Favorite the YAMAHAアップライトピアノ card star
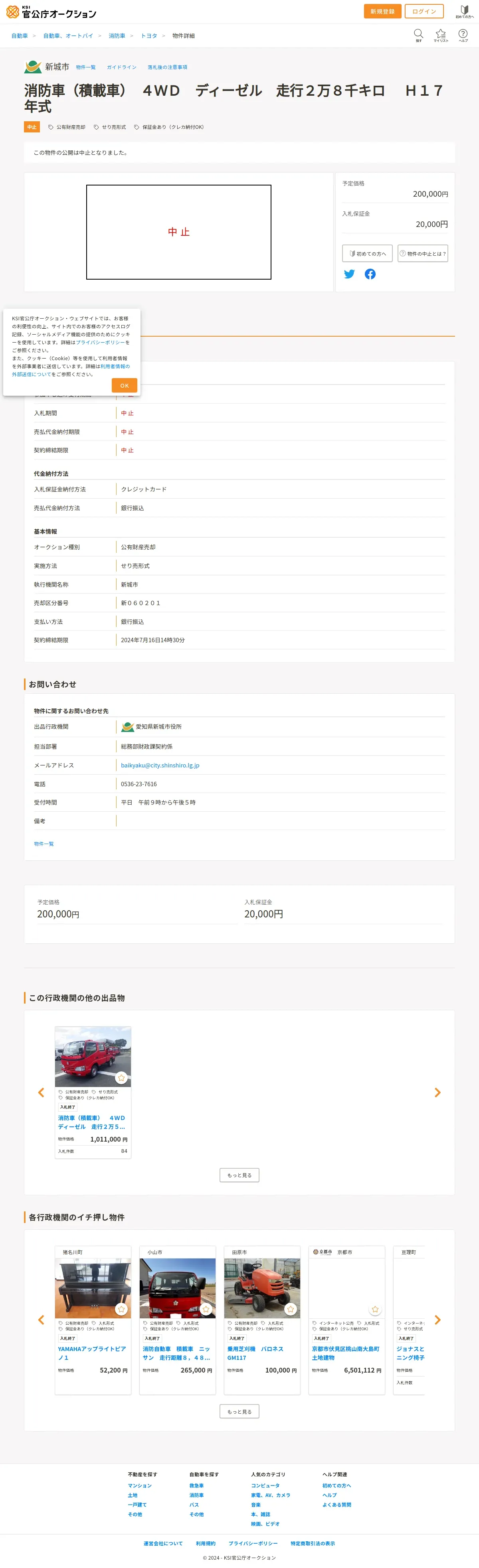This screenshot has width=479, height=1568. [121, 1309]
